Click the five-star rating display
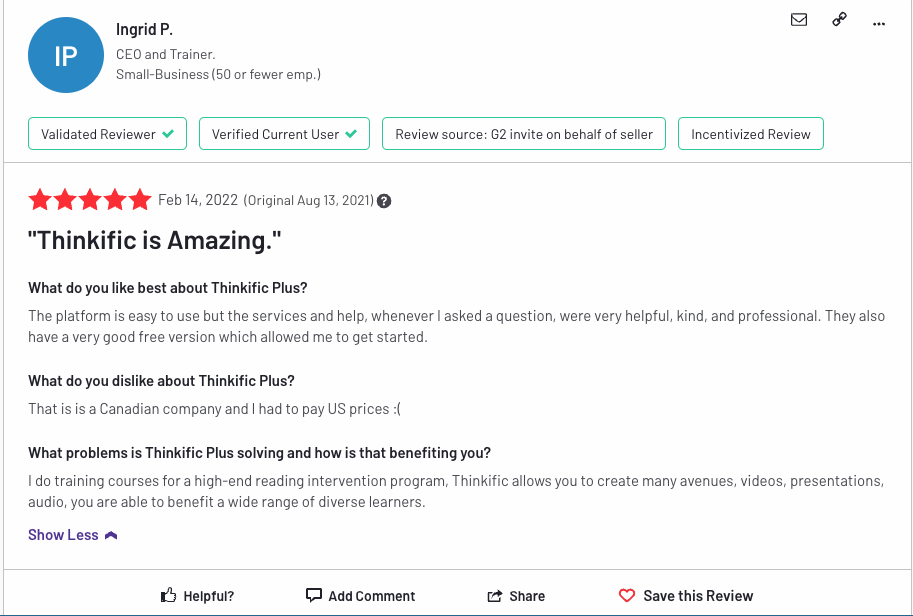Image resolution: width=913 pixels, height=616 pixels. coord(90,200)
